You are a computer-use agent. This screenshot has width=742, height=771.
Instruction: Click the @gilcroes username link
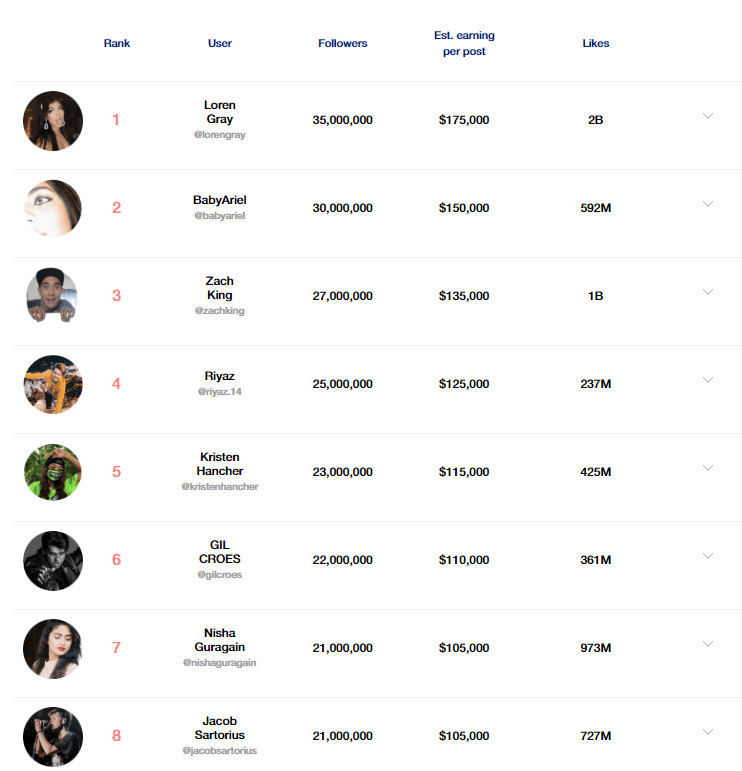click(220, 575)
